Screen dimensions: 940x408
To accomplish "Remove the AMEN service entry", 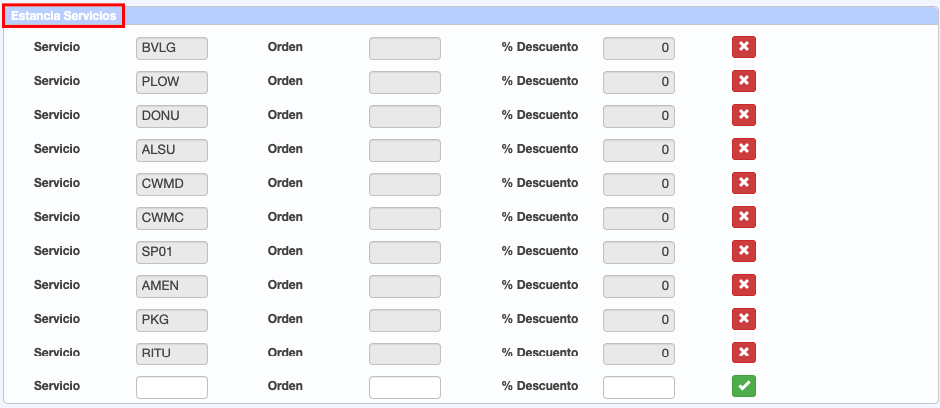I will click(x=743, y=285).
